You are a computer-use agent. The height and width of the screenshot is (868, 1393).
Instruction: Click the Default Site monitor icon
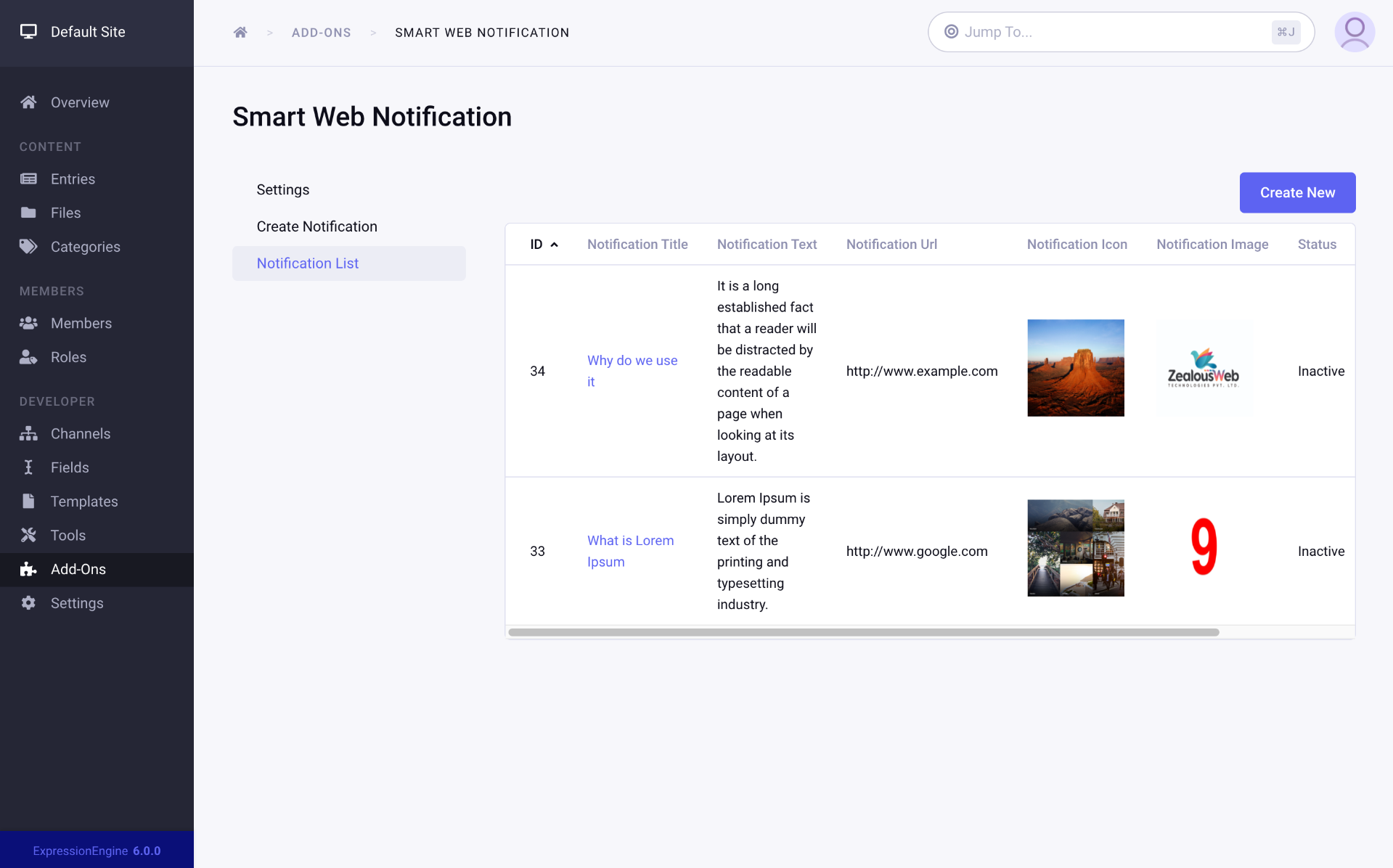[28, 31]
